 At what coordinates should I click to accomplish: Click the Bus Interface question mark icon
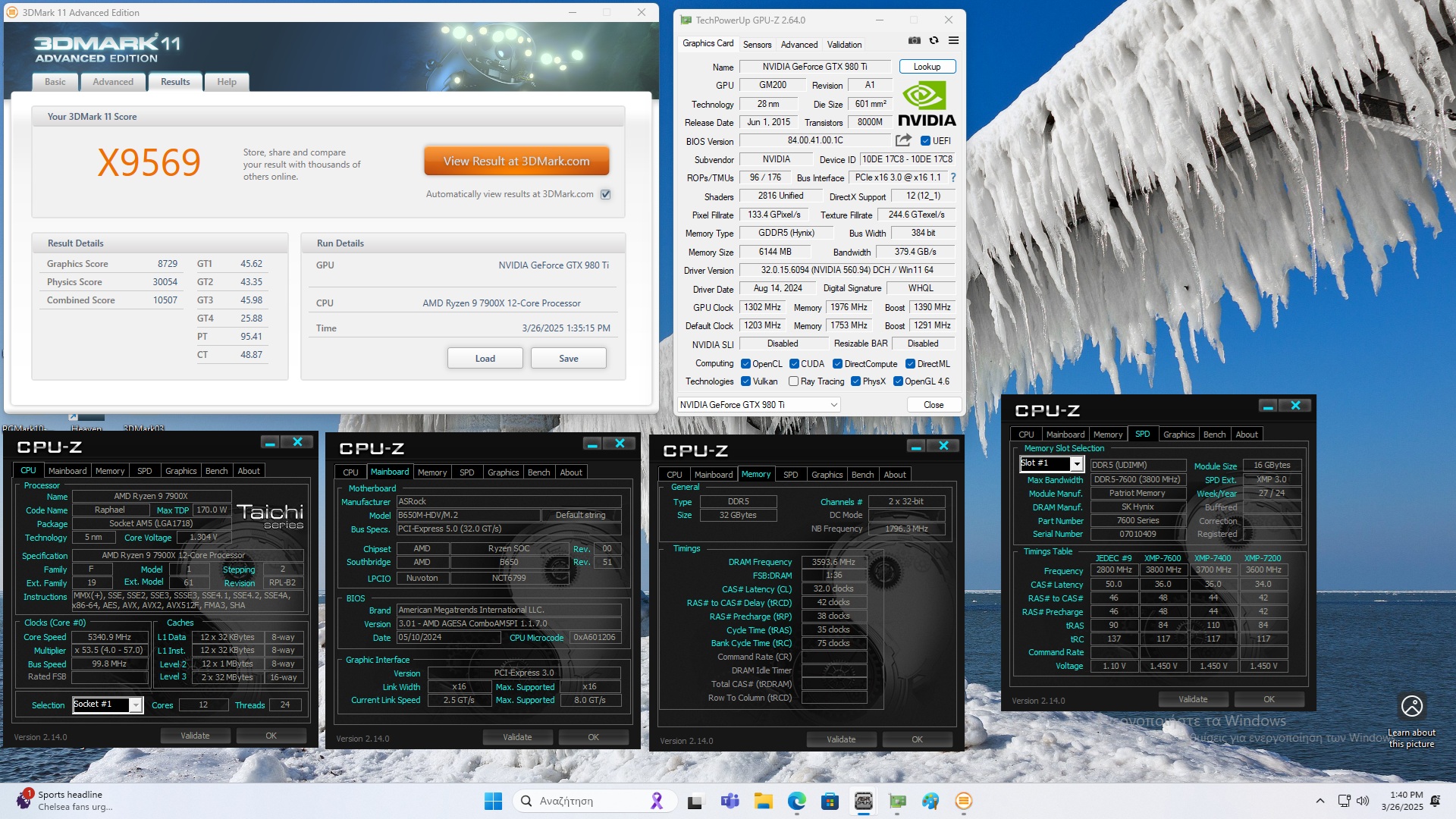(x=953, y=177)
